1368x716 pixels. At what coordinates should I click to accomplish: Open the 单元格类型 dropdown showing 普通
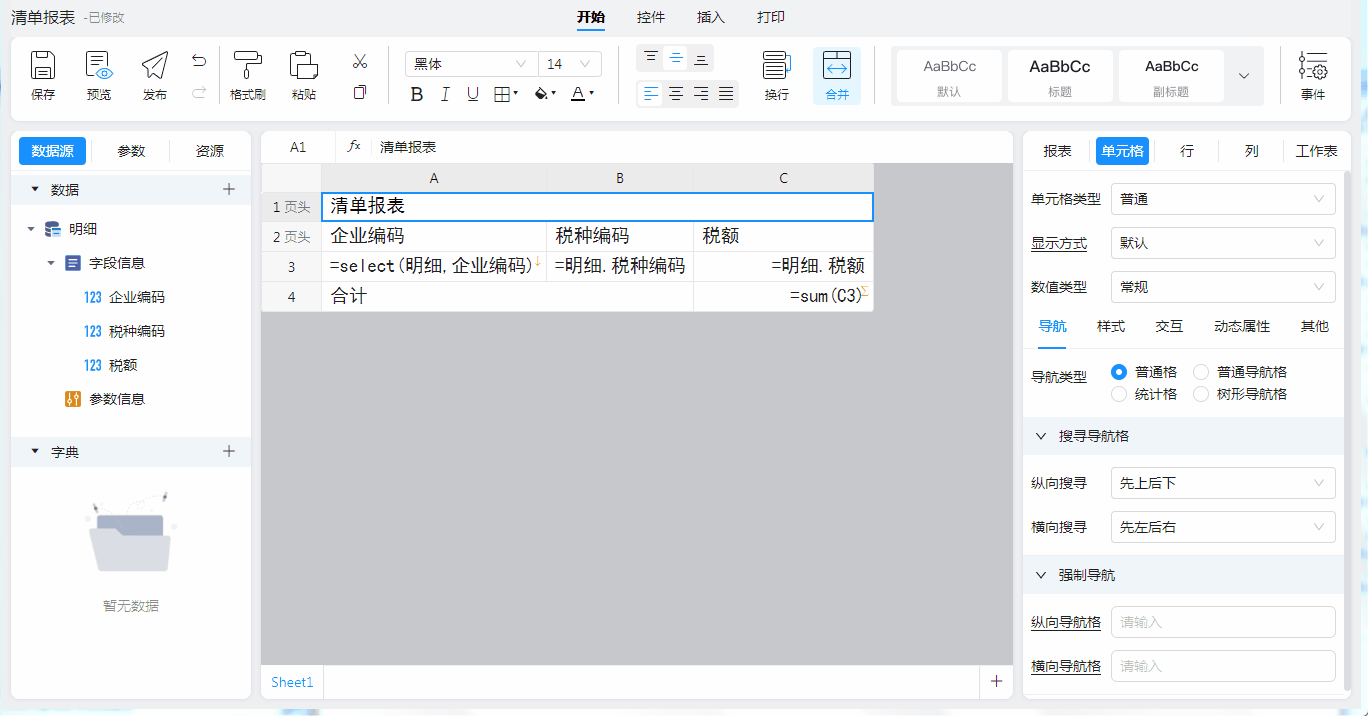click(x=1222, y=199)
